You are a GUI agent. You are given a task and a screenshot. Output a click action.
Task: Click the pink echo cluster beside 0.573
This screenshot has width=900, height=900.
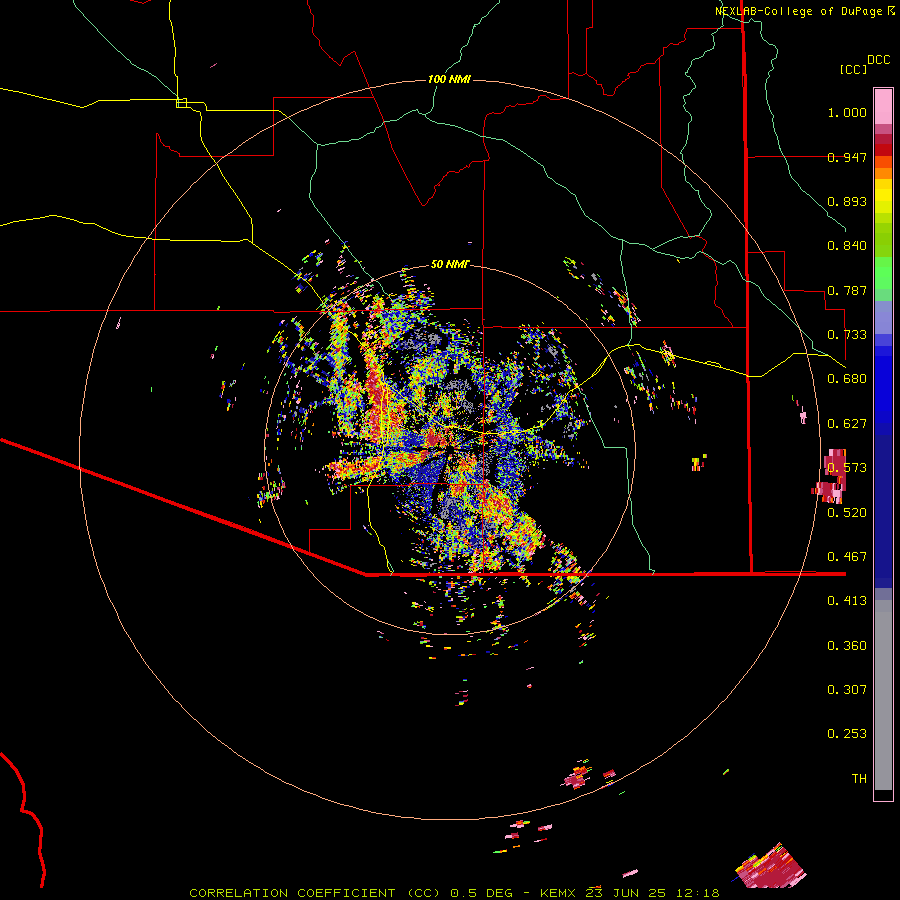[x=829, y=477]
